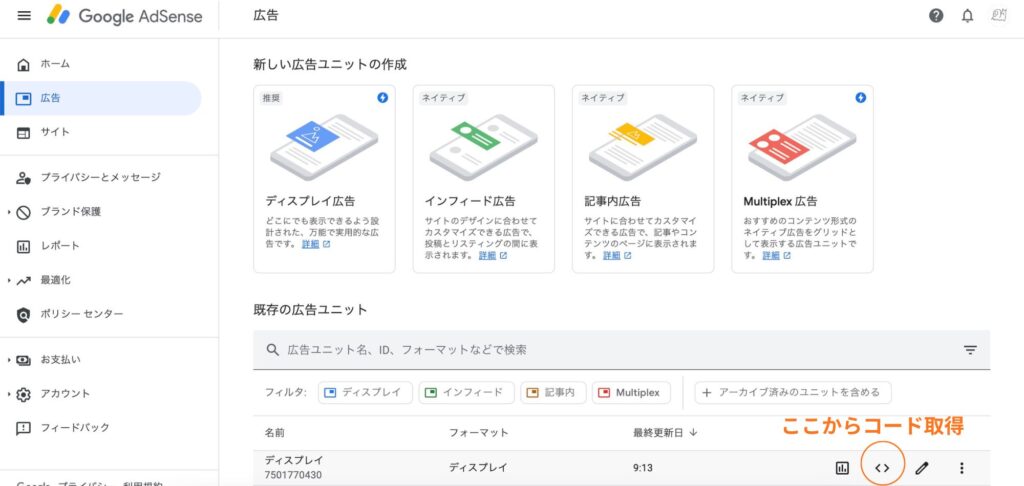
Task: Expand the アカウント sidebar section
Action: [65, 394]
